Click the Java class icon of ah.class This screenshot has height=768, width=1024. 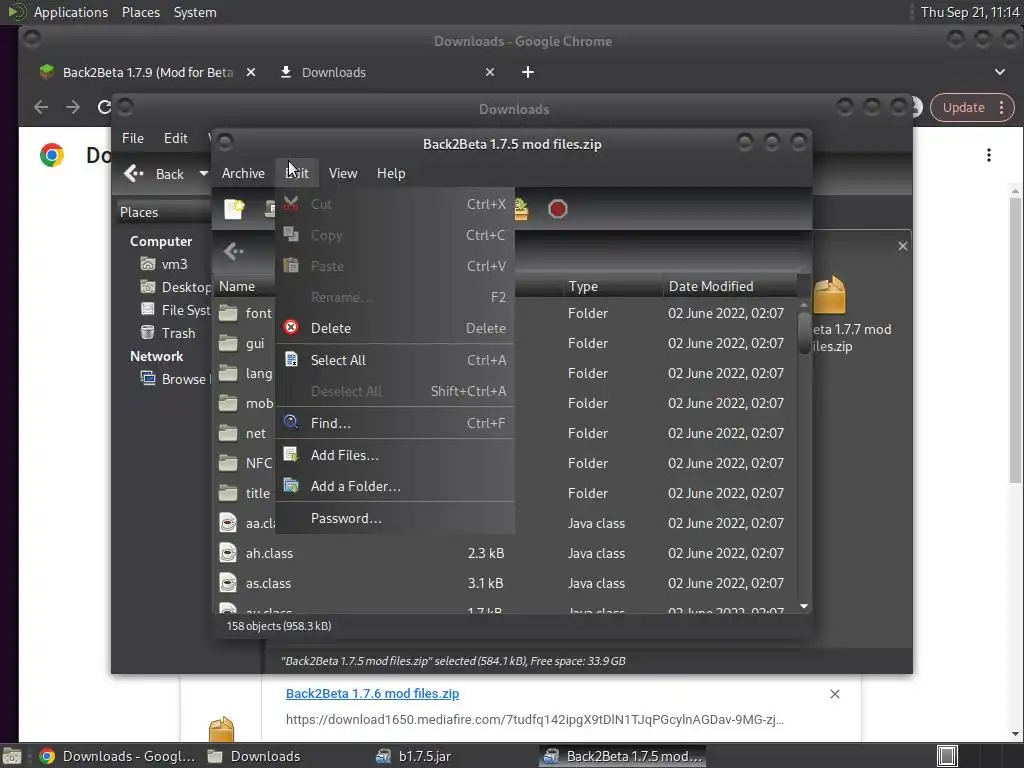pos(228,553)
